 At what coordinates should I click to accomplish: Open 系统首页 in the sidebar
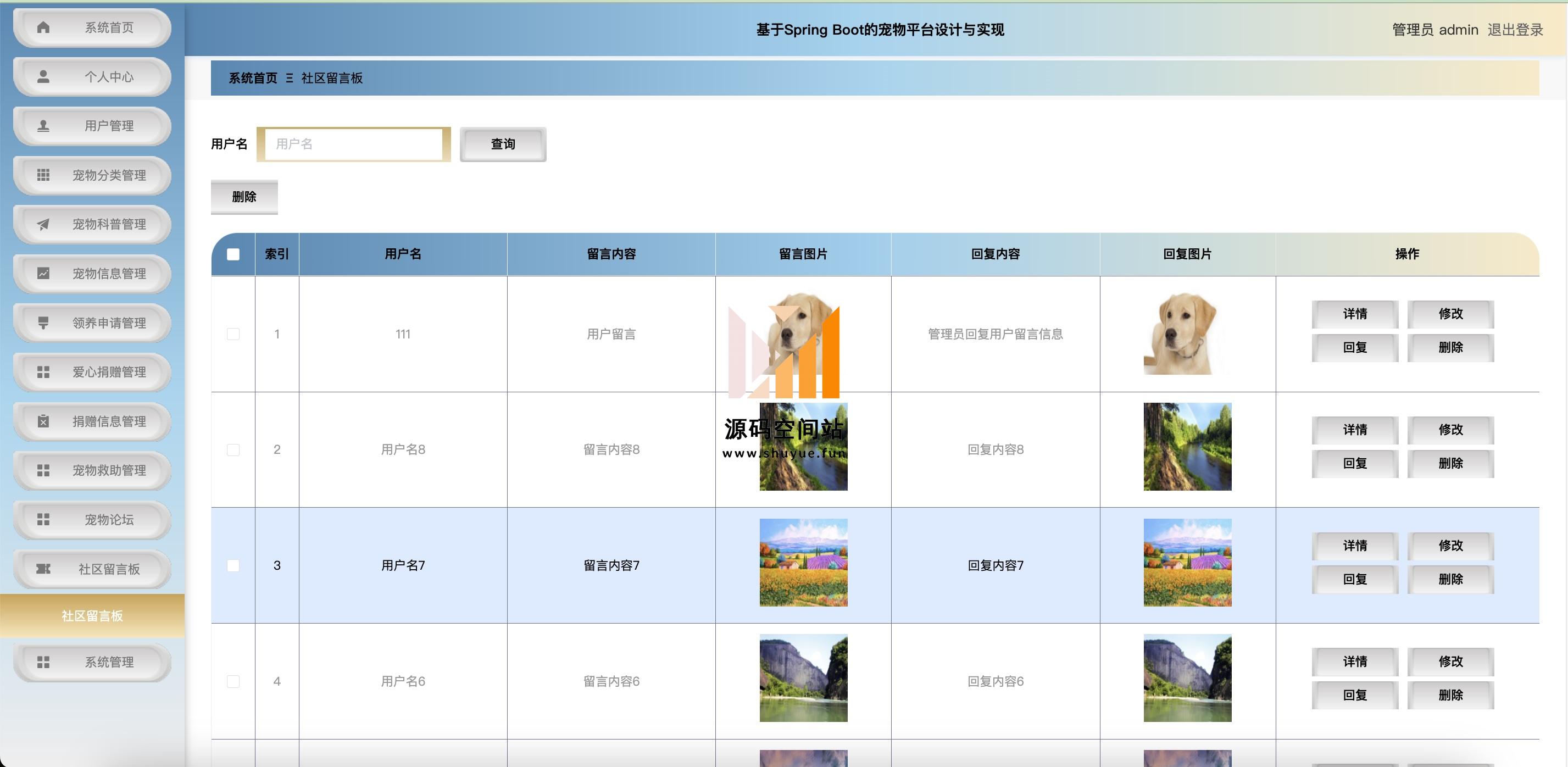tap(92, 27)
